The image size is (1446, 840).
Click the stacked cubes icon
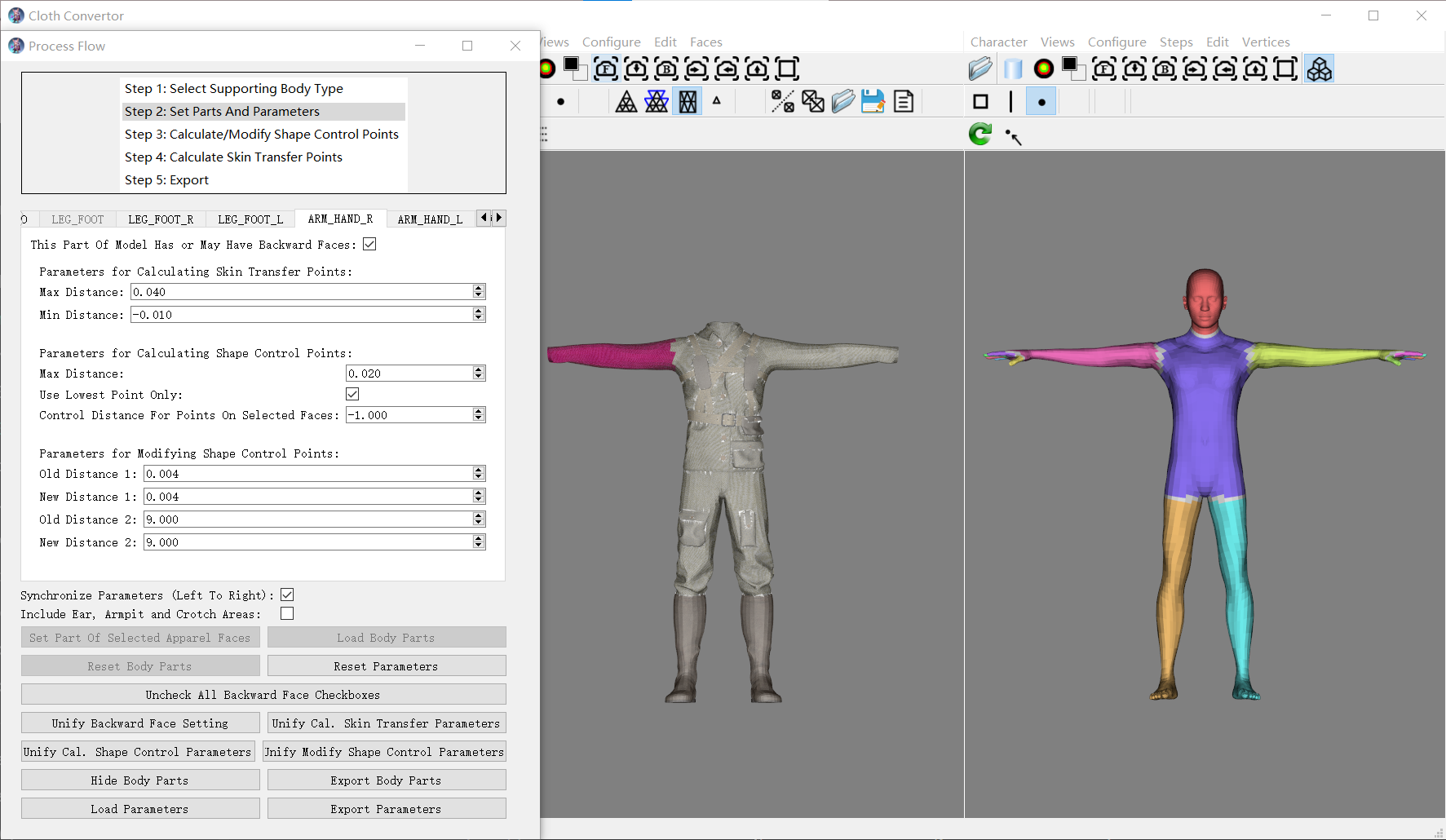pyautogui.click(x=1319, y=69)
